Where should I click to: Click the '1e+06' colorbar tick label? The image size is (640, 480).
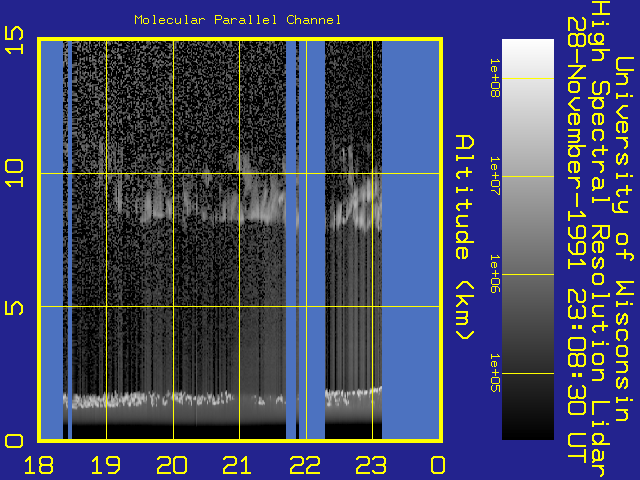tap(495, 274)
